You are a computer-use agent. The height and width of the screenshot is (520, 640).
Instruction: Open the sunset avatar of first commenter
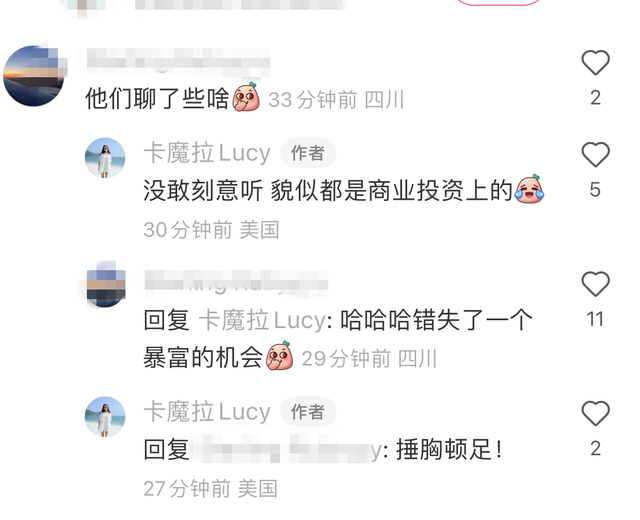click(34, 76)
